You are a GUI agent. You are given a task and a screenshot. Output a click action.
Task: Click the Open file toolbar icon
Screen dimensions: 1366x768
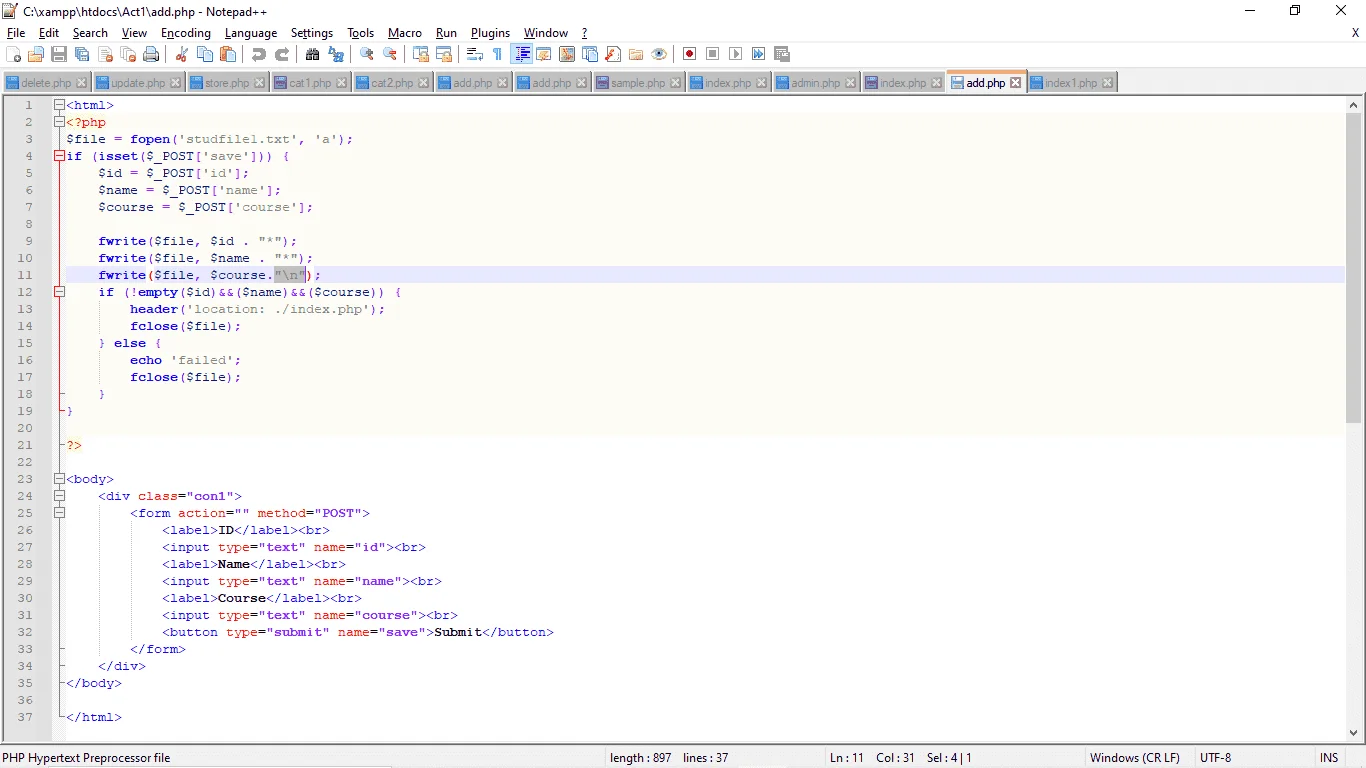[36, 54]
